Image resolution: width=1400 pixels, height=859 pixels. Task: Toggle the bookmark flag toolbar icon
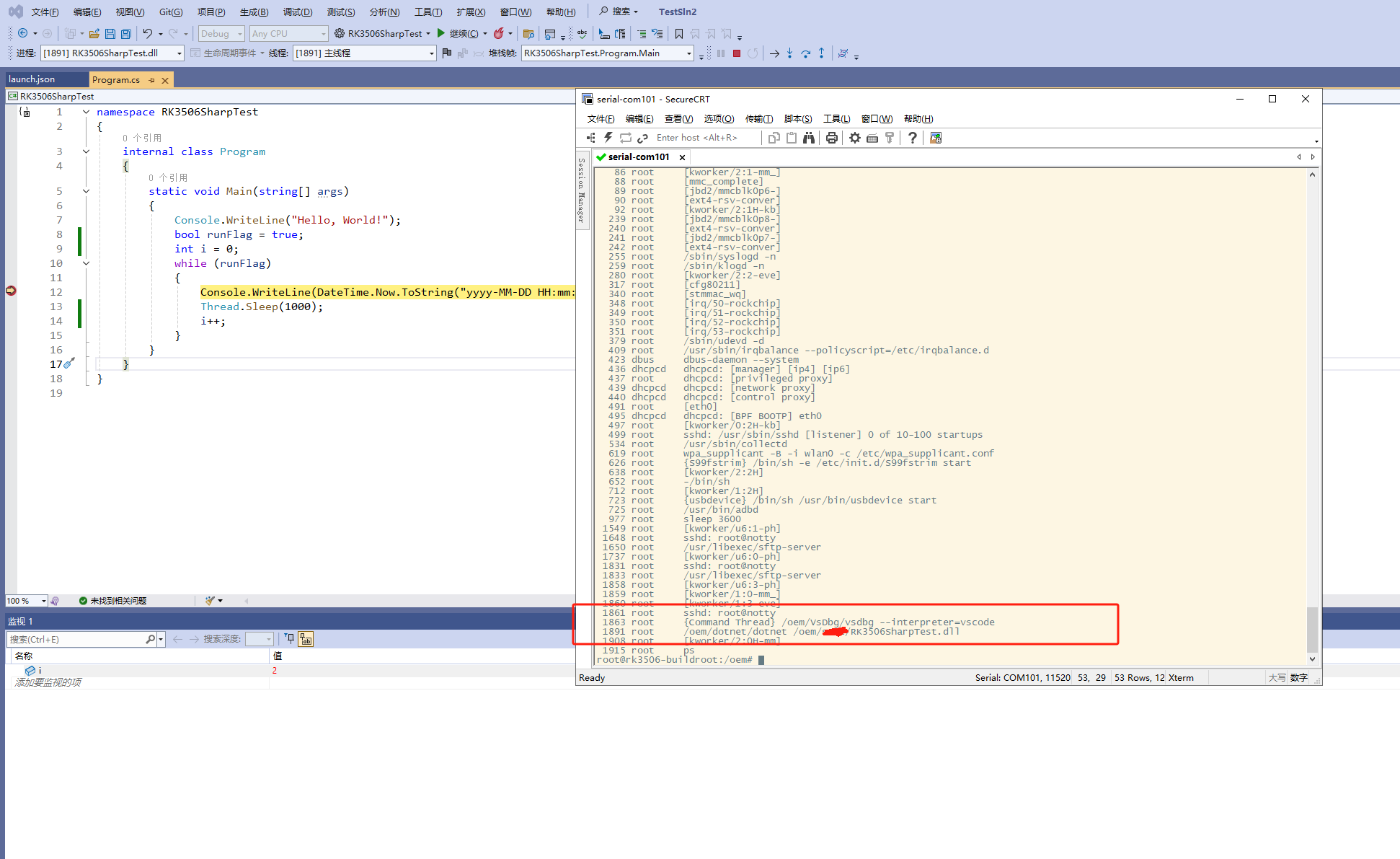[x=678, y=33]
